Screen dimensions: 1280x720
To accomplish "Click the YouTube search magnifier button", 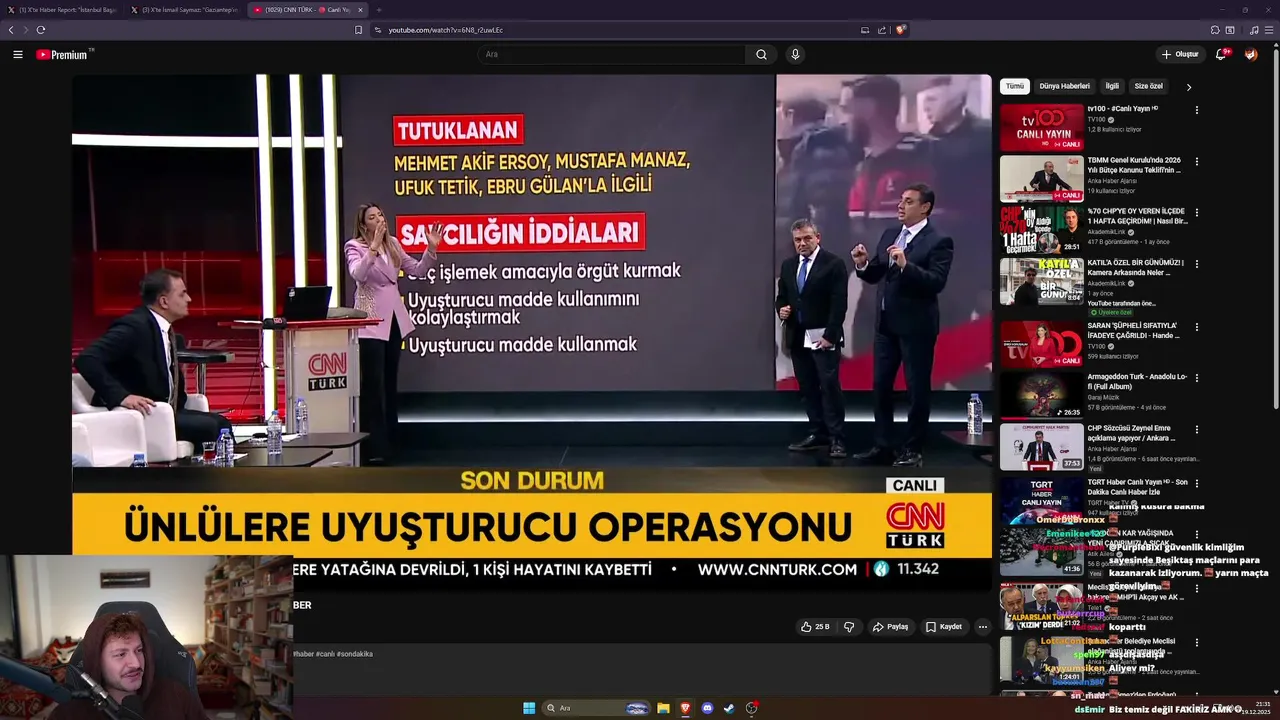I will coord(761,54).
